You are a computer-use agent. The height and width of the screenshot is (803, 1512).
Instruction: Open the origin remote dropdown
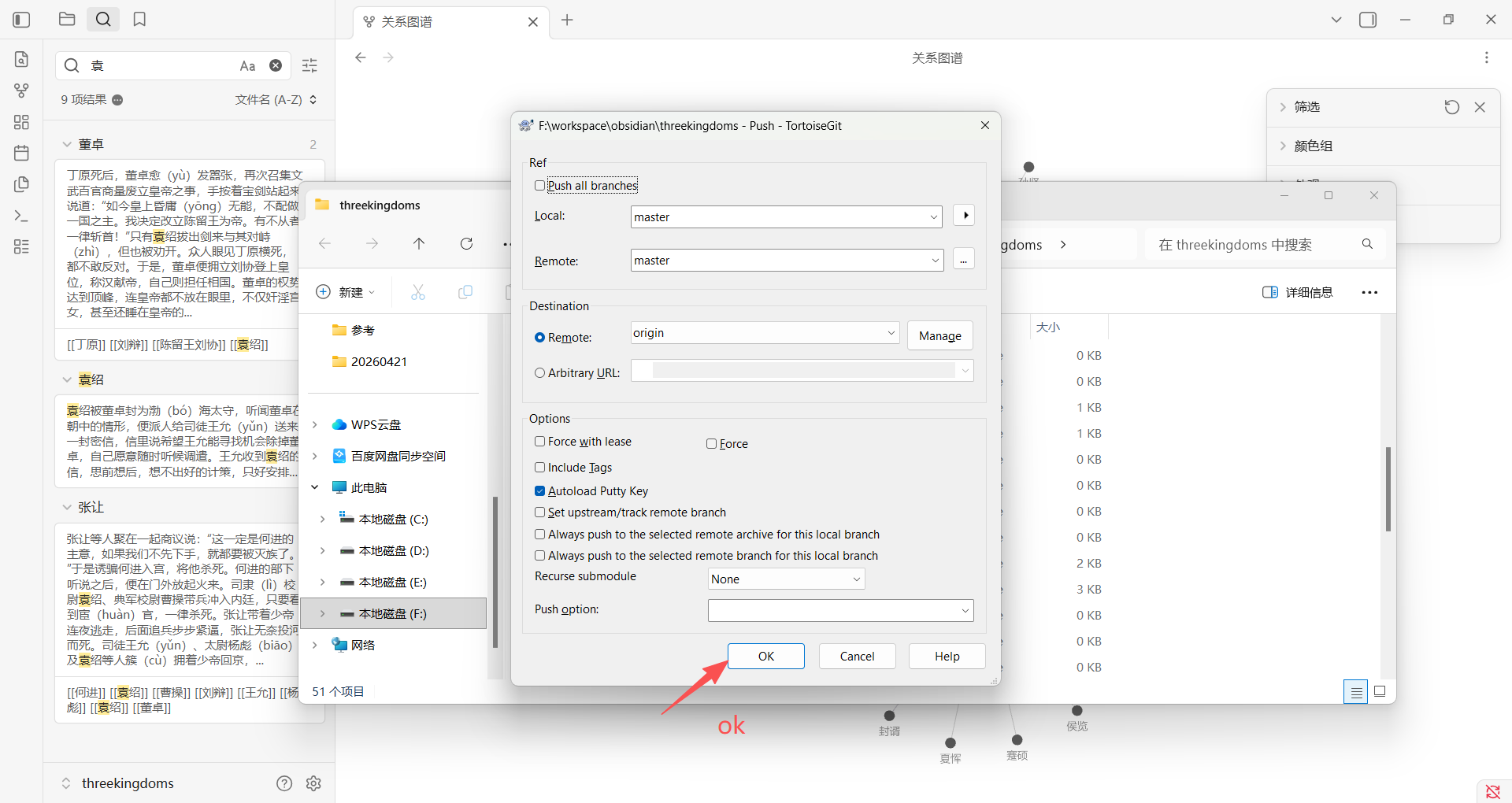[891, 333]
